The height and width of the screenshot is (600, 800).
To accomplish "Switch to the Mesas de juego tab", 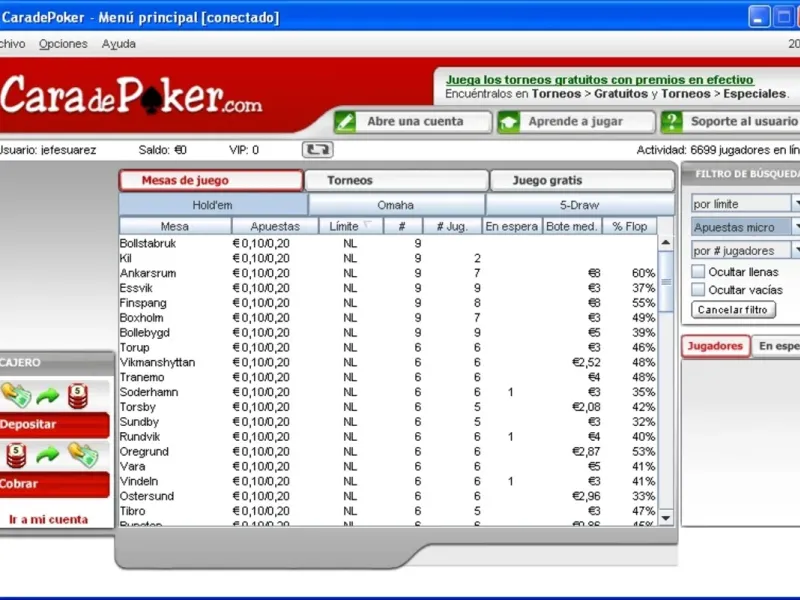I will 211,180.
